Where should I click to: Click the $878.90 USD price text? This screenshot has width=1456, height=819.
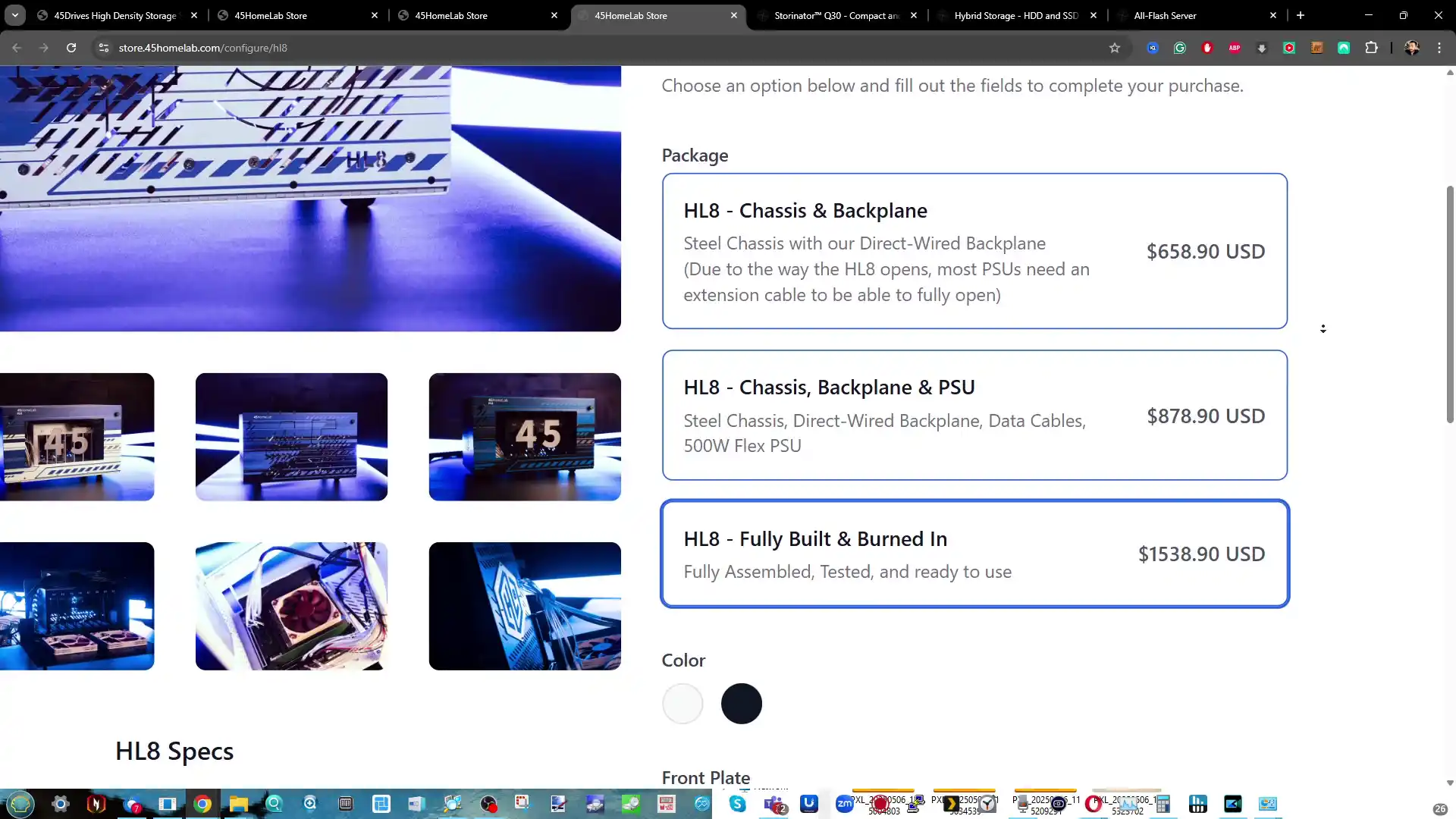1206,416
